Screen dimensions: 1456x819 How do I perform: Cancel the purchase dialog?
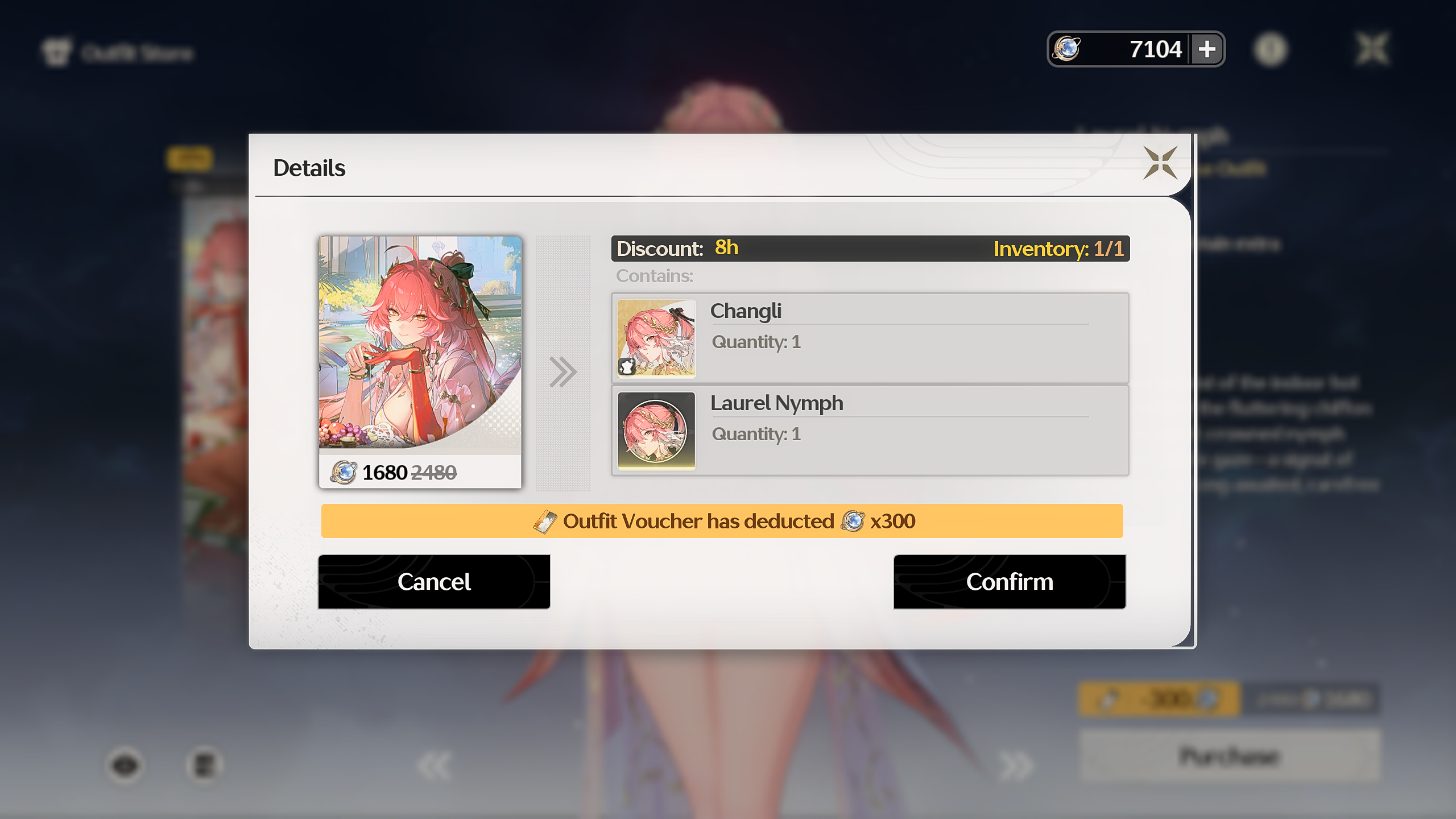click(x=434, y=582)
